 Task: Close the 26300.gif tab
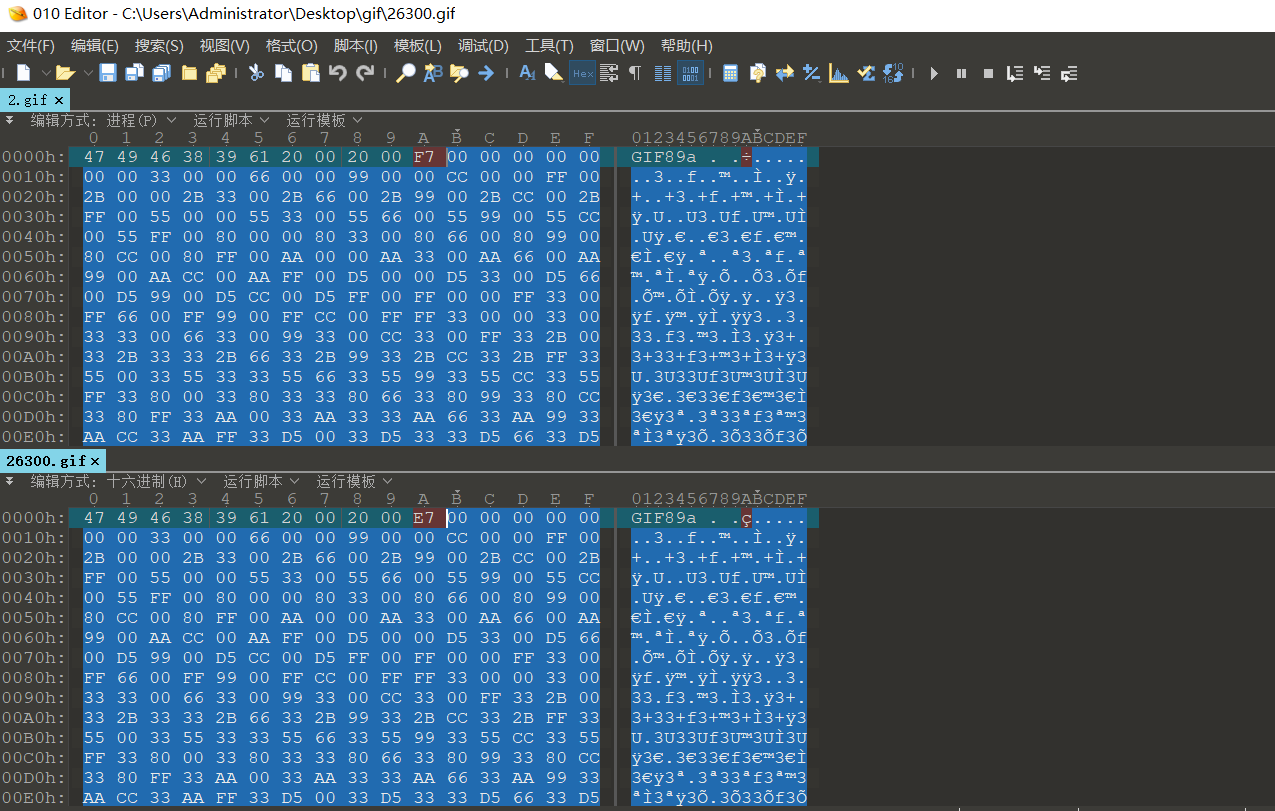[x=96, y=461]
